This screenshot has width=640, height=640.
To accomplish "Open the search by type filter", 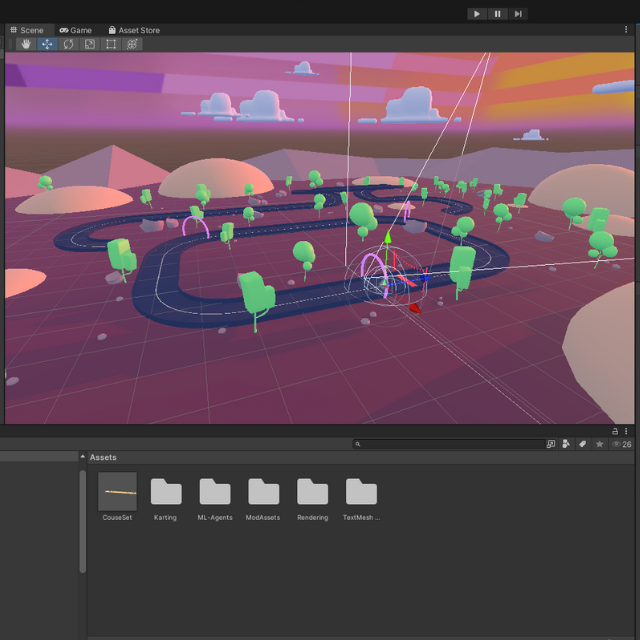I will 566,444.
